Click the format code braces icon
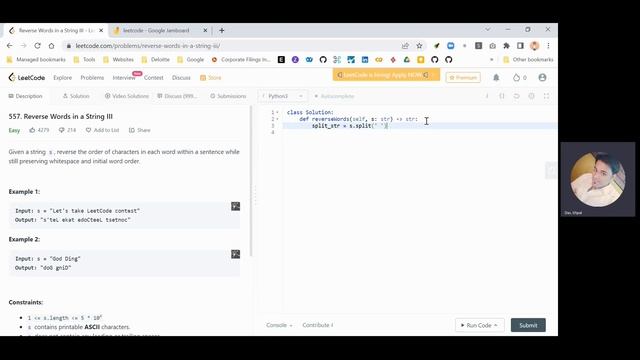The height and width of the screenshot is (360, 640). pos(502,96)
